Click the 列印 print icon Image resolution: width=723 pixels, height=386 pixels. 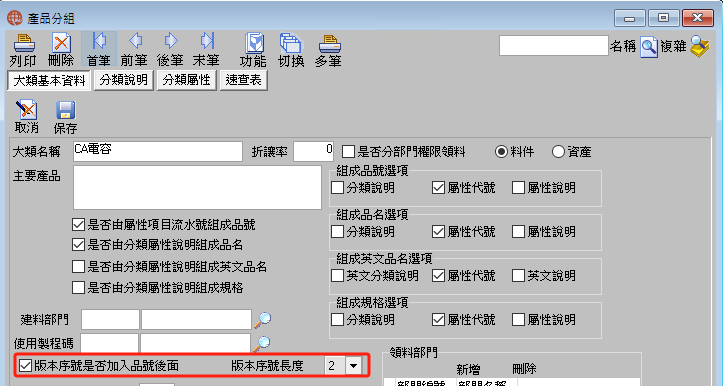(x=24, y=43)
